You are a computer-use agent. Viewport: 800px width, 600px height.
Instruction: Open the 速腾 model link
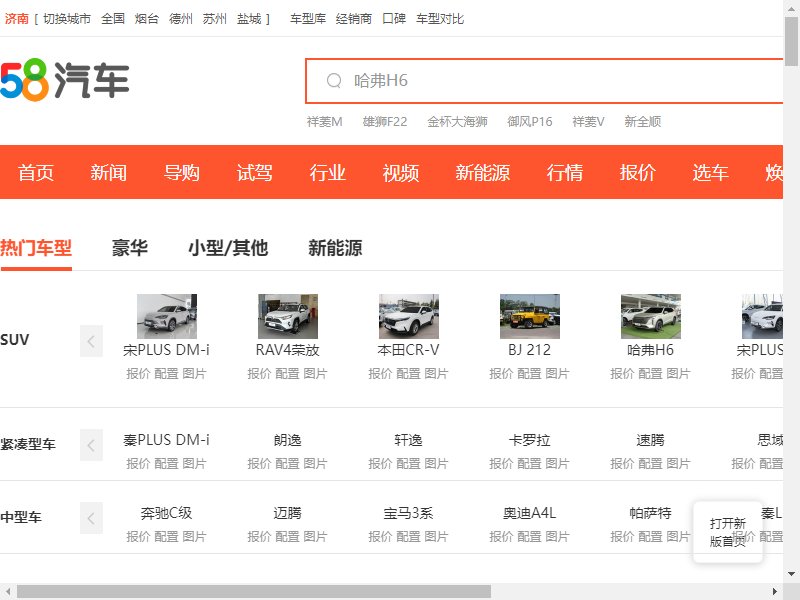pyautogui.click(x=651, y=440)
